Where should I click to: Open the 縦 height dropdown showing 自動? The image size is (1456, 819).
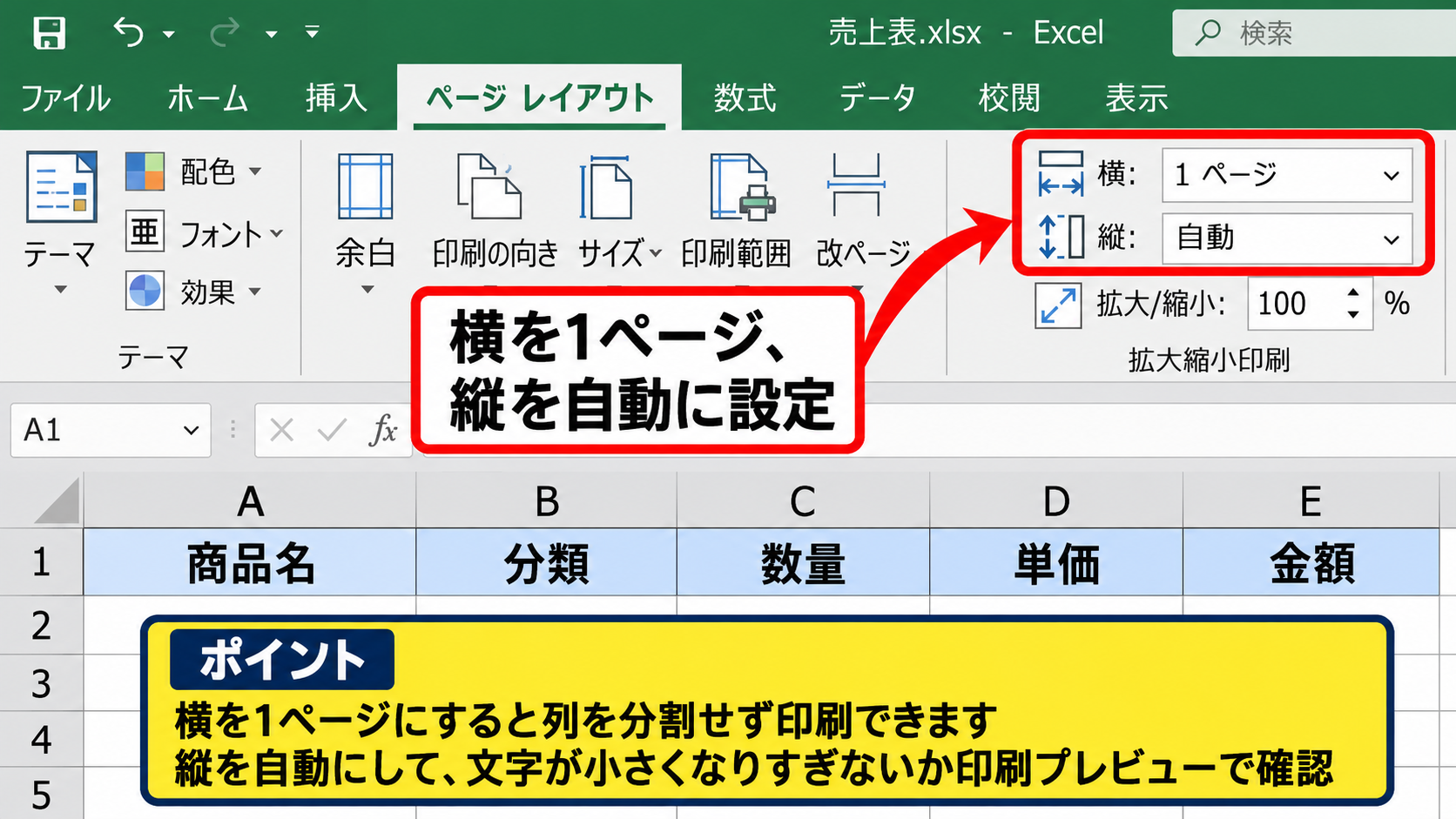(x=1287, y=238)
